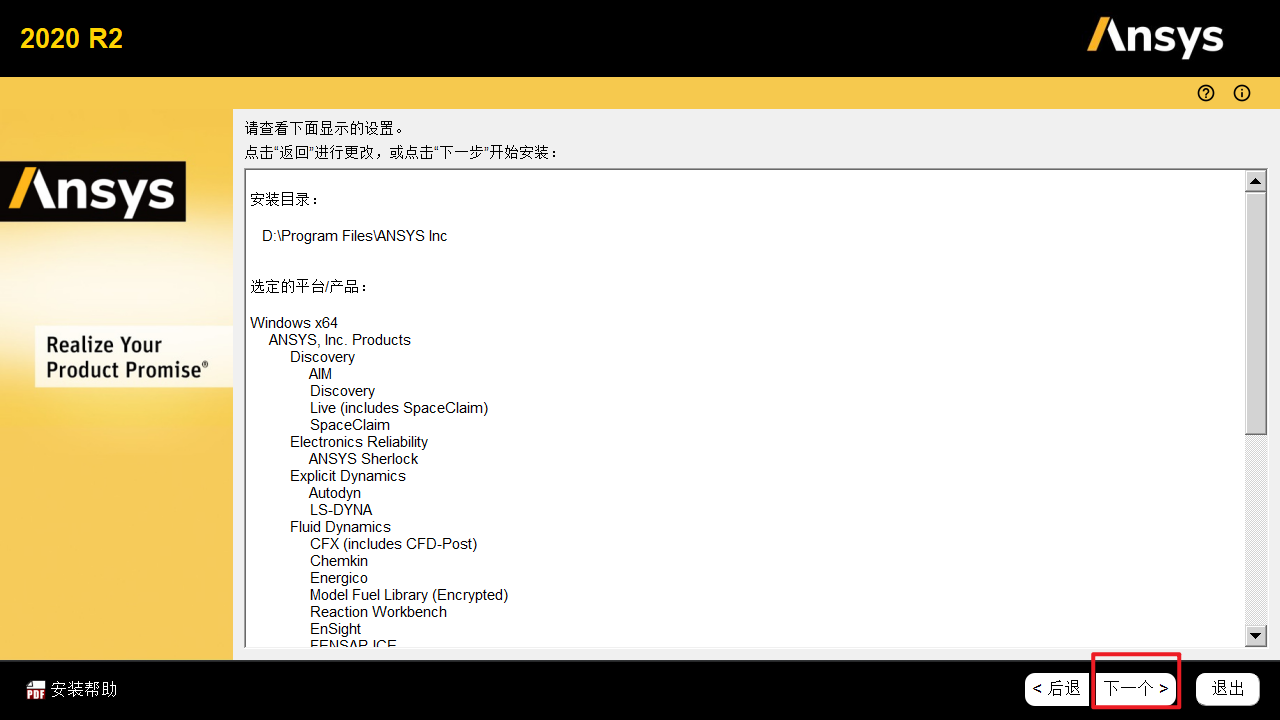Click the LS-DYNA entry
1280x720 pixels.
[x=341, y=510]
